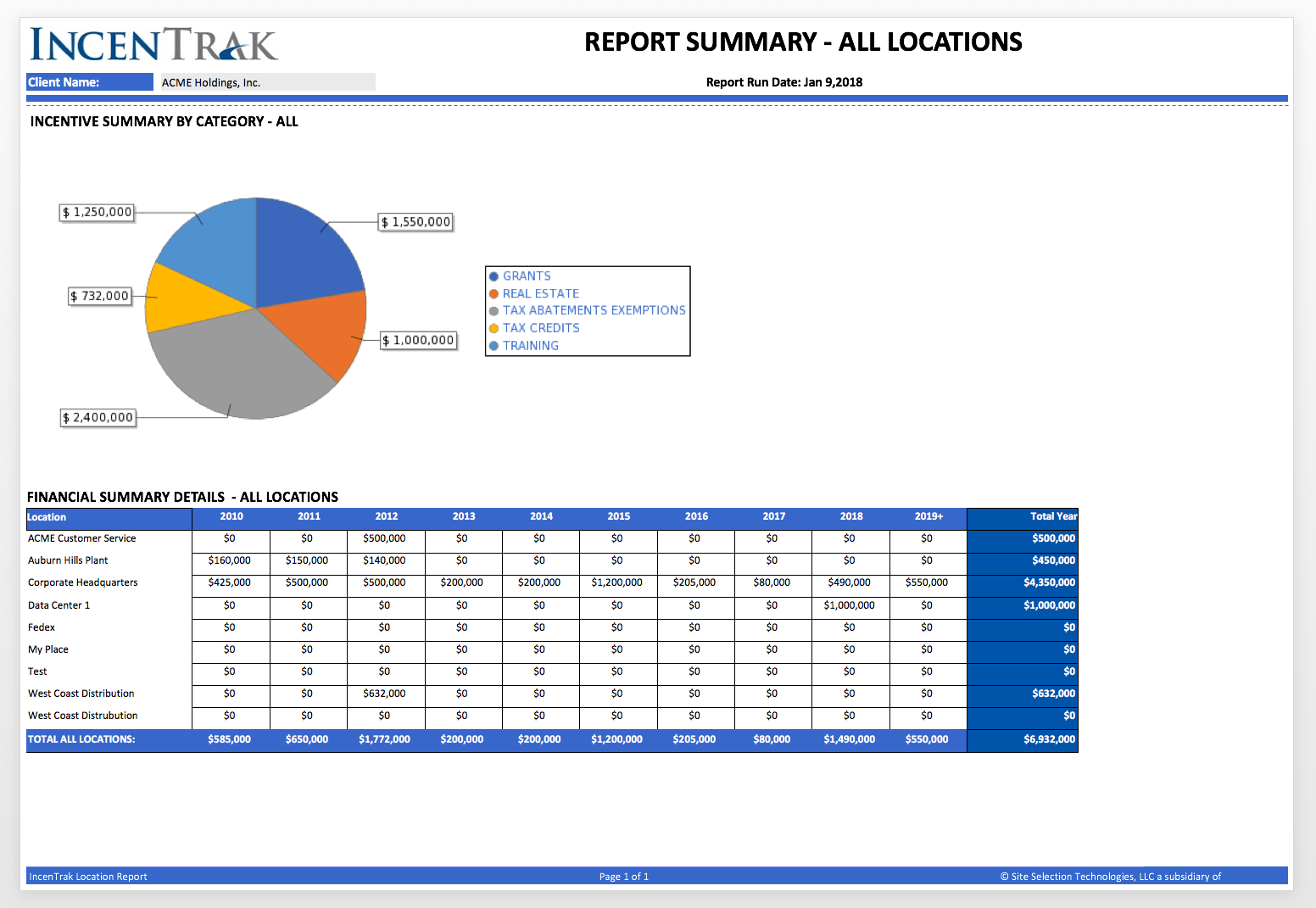Screen dimensions: 1316x908
Task: Click the REAL ESTATE legend marker
Action: click(x=493, y=294)
